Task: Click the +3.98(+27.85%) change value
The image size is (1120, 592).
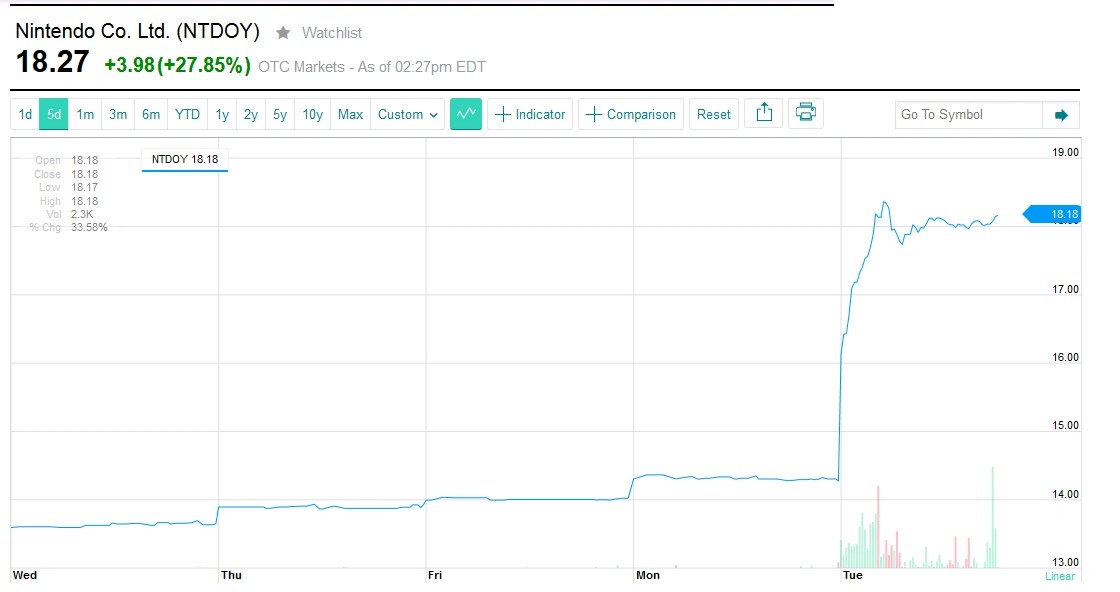Action: click(x=177, y=65)
